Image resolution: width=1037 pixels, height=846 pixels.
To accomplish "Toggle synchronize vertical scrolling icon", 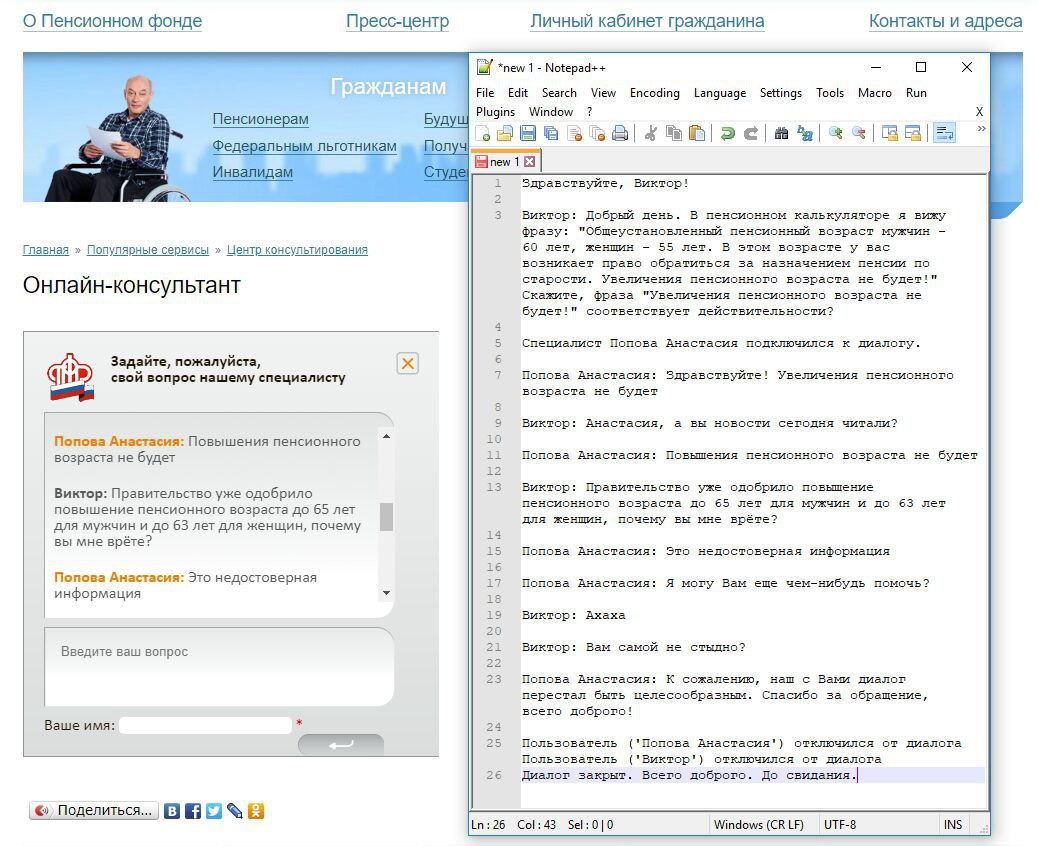I will point(890,134).
